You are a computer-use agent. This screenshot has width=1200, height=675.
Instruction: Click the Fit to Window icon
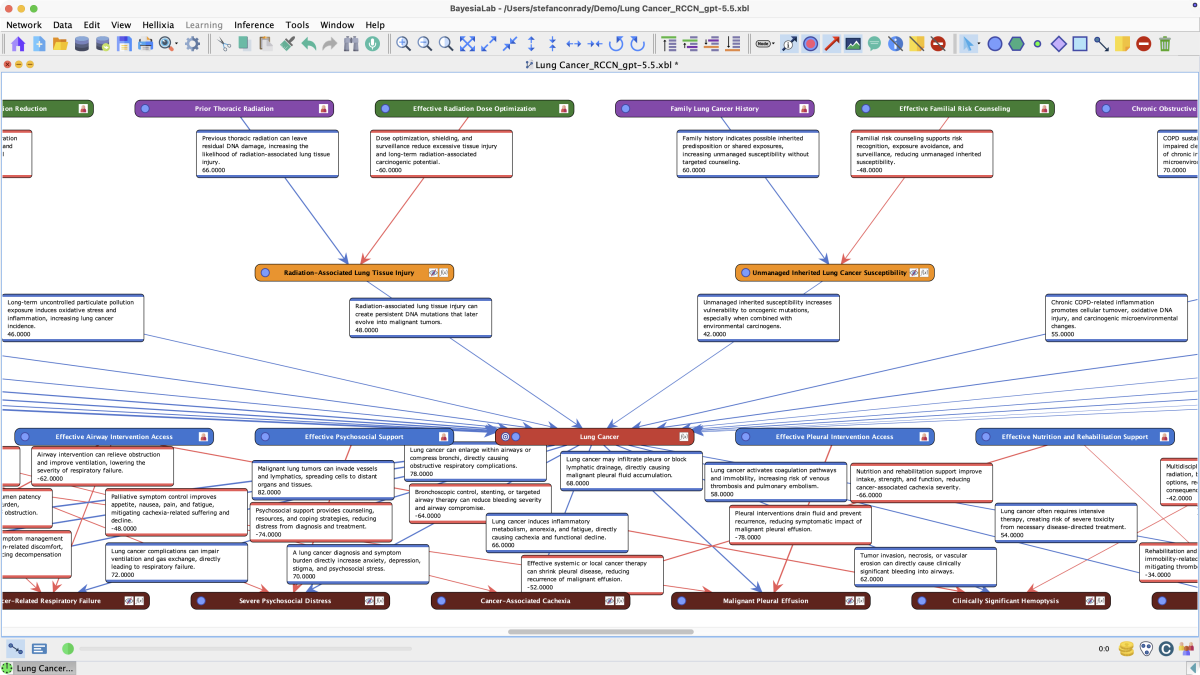467,44
